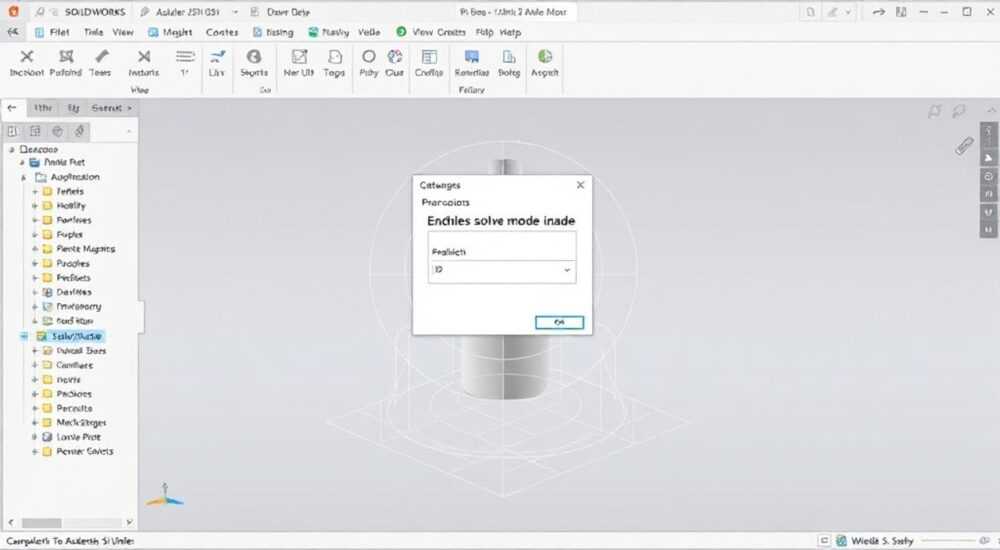Open the Skprts round icon tool

tap(254, 57)
